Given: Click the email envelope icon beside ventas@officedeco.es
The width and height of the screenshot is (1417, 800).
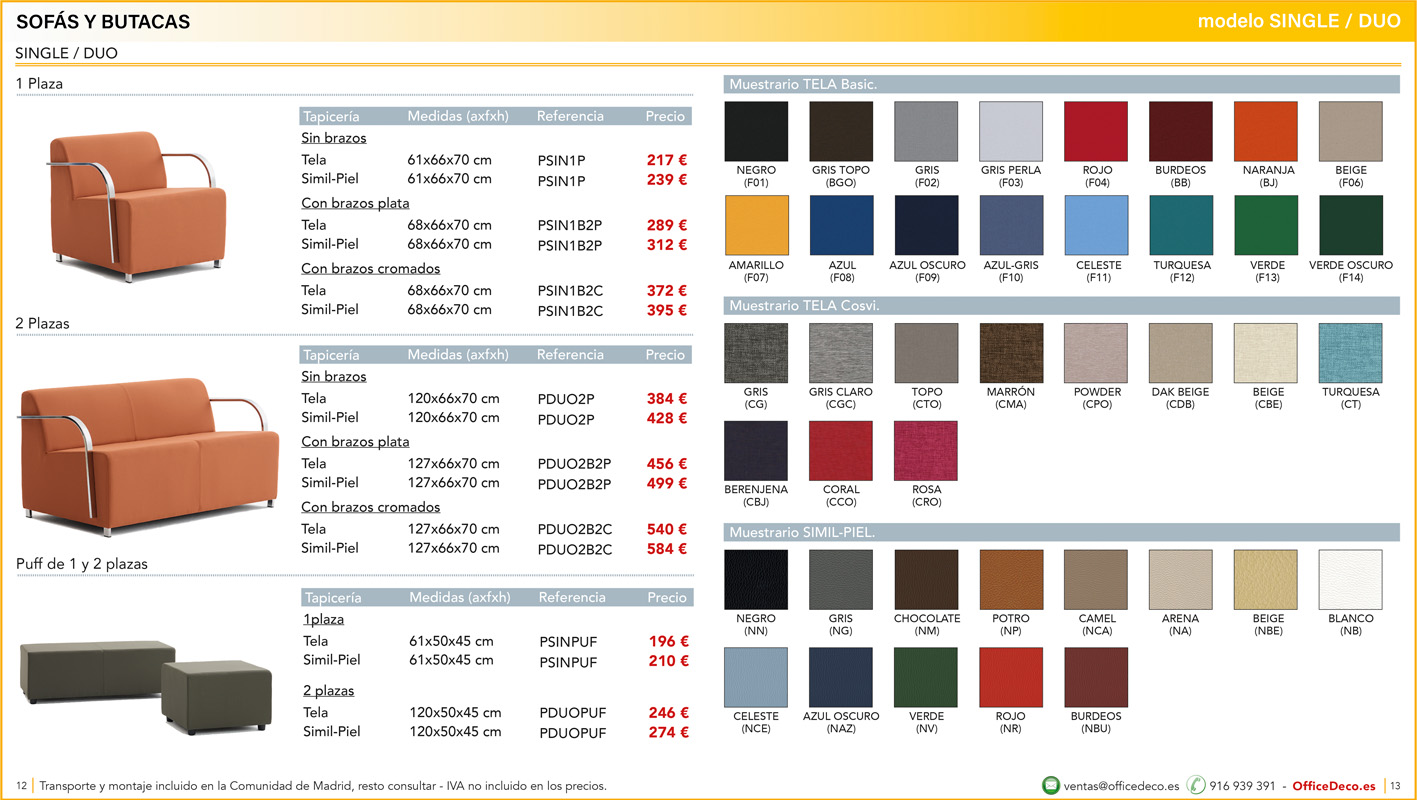Looking at the screenshot, I should coord(1050,786).
